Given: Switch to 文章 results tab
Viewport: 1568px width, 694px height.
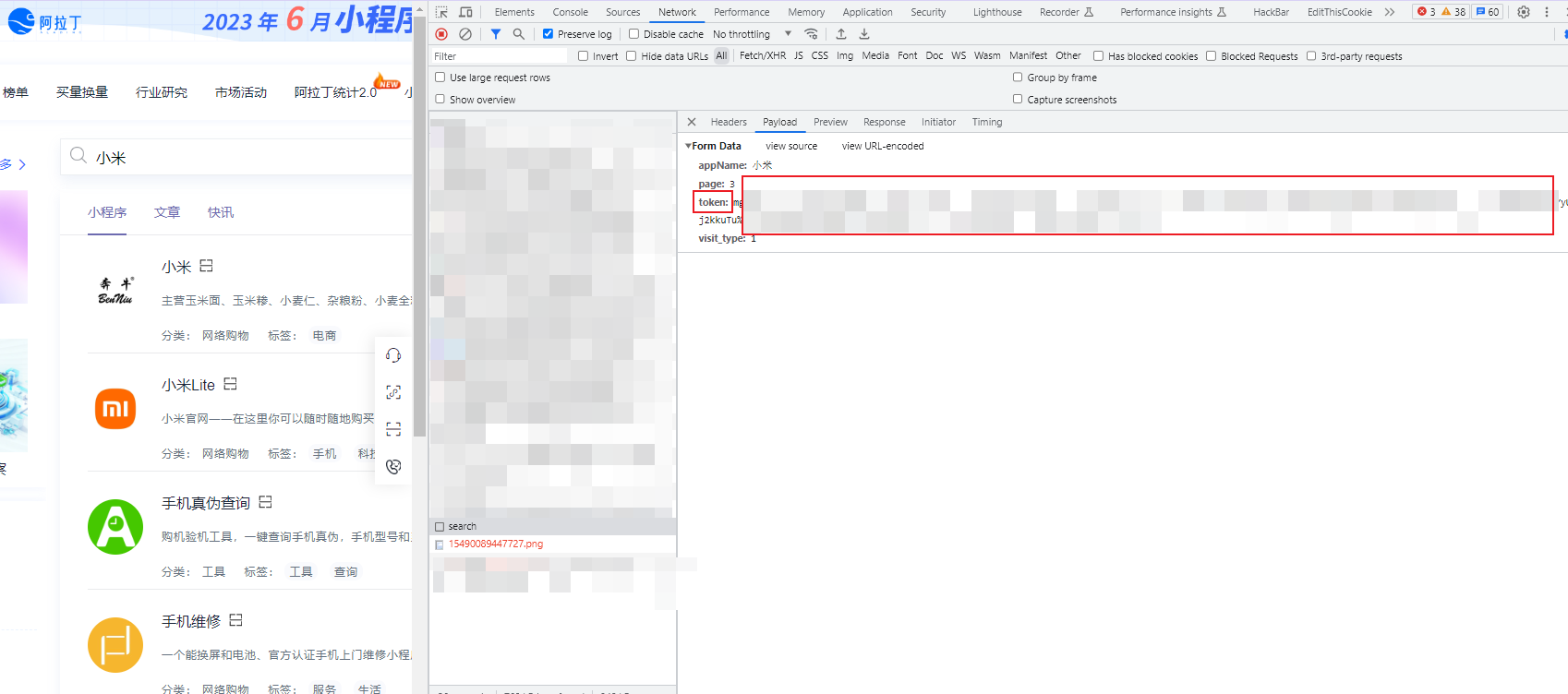Looking at the screenshot, I should point(167,212).
